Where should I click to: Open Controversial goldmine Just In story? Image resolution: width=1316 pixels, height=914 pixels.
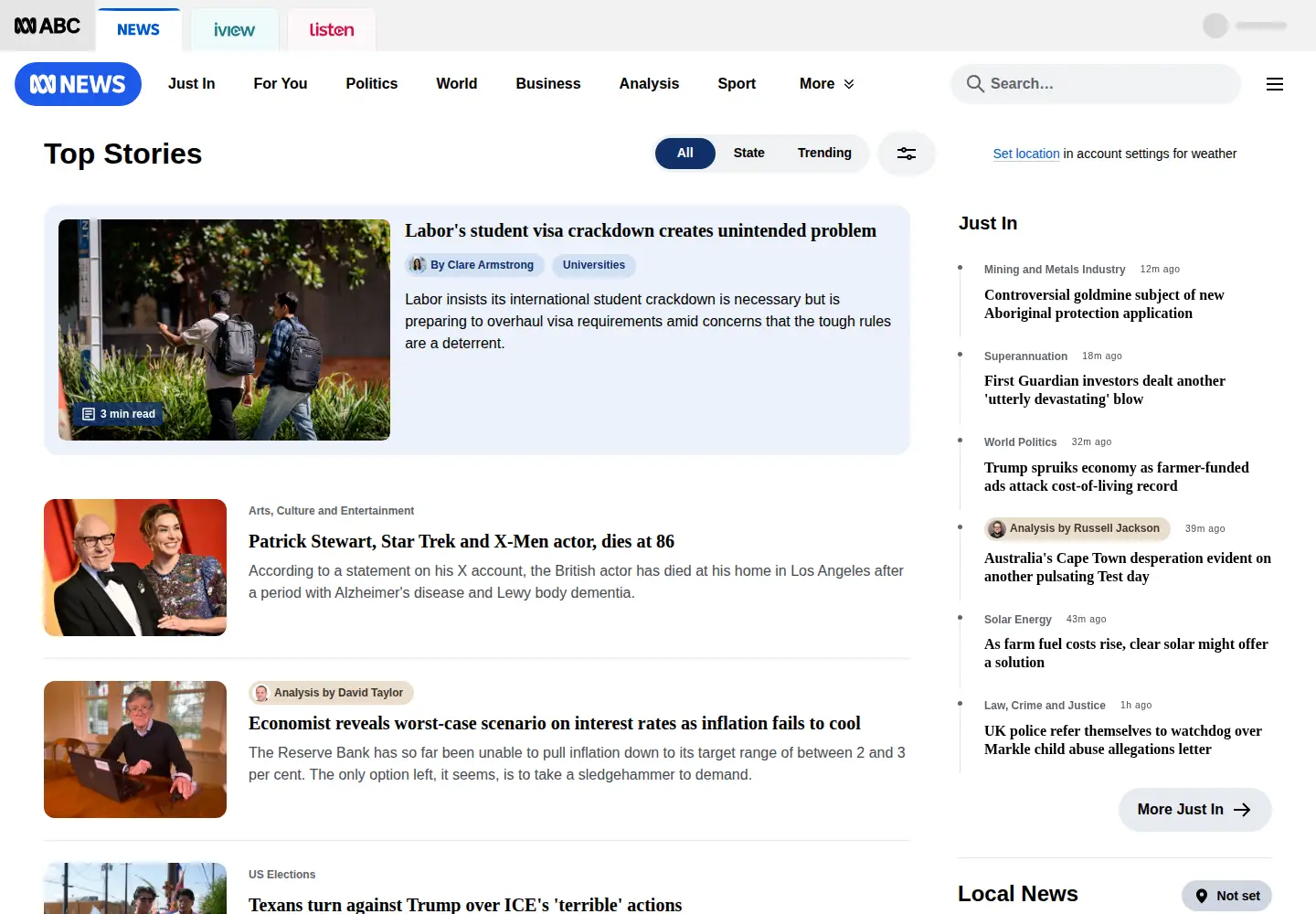1104,304
